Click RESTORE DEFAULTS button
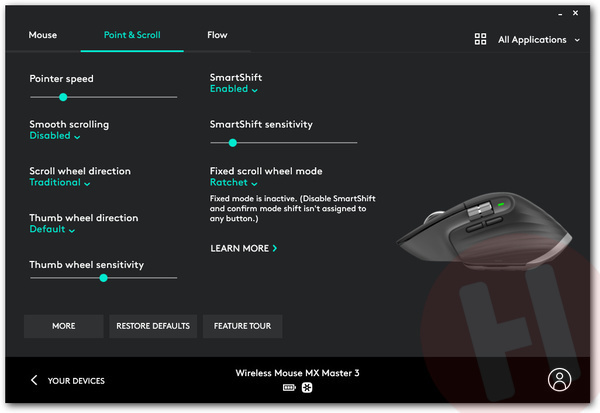600x413 pixels. coord(153,326)
